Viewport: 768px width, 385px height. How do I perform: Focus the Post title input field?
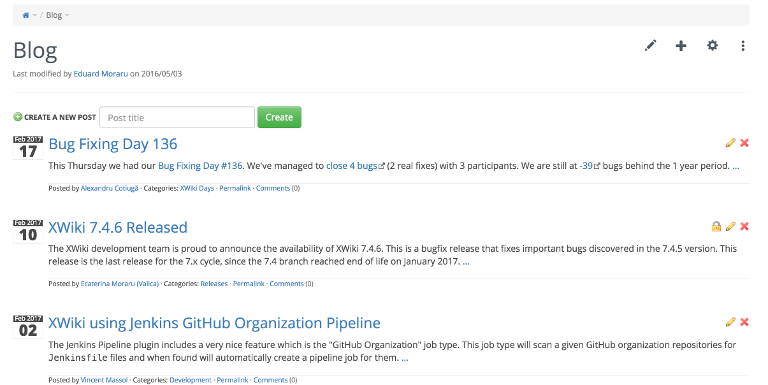[177, 117]
